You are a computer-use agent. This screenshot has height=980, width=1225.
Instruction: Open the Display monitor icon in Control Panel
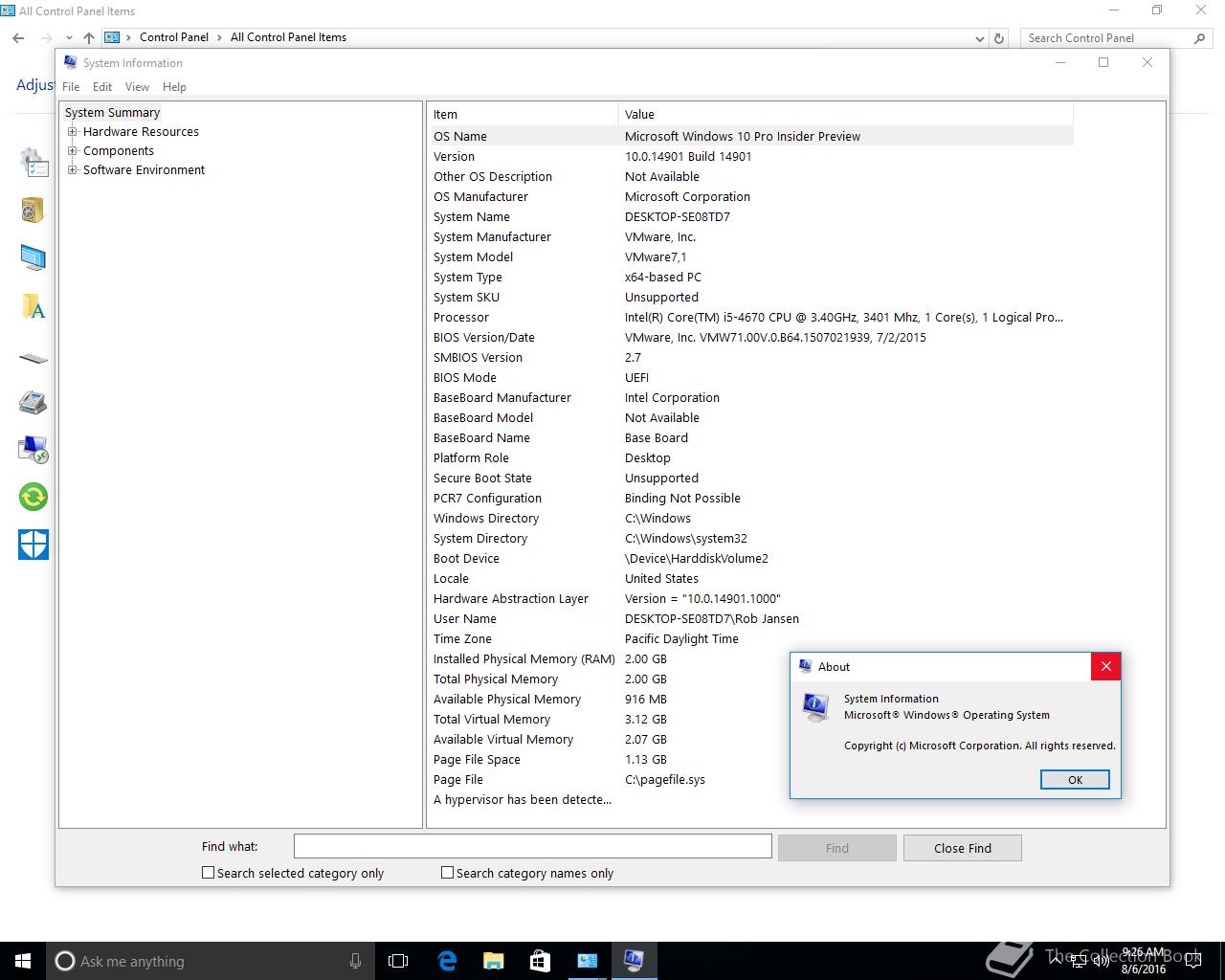33,257
